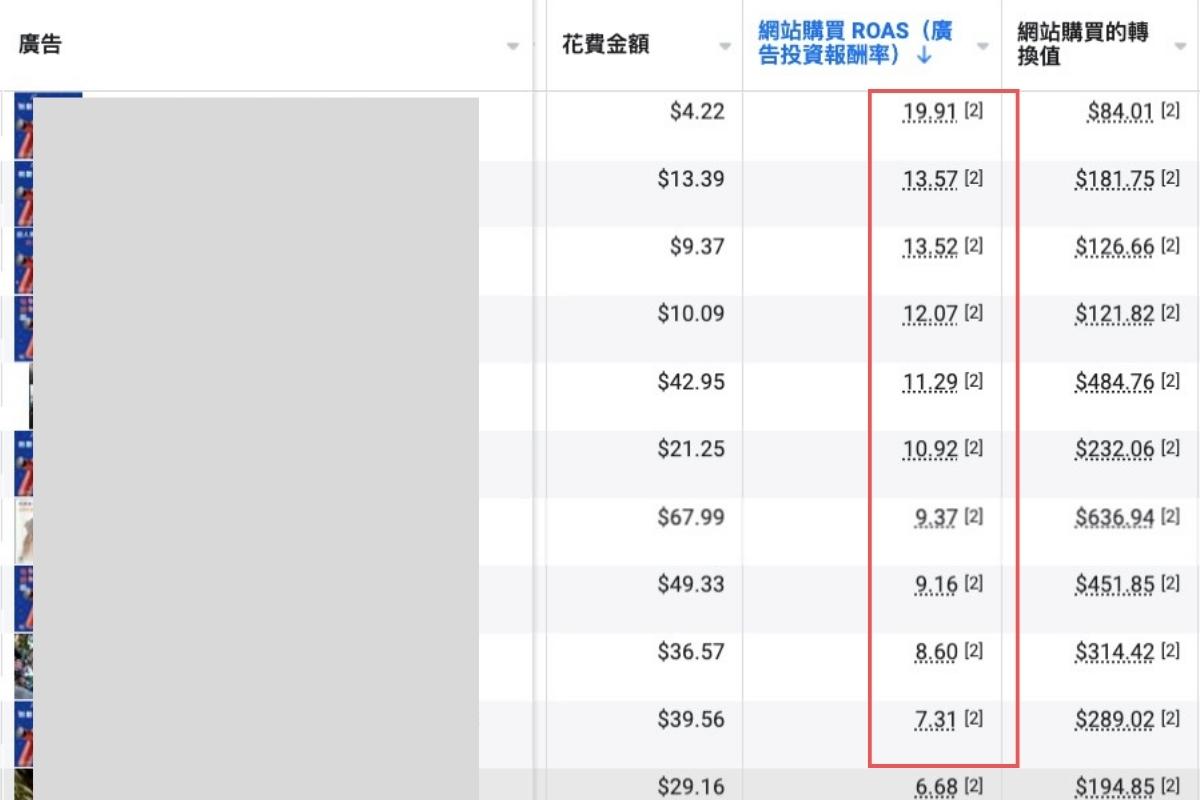1200x800 pixels.
Task: Expand the 網站購買 ROAS column menu arrow
Action: click(983, 47)
